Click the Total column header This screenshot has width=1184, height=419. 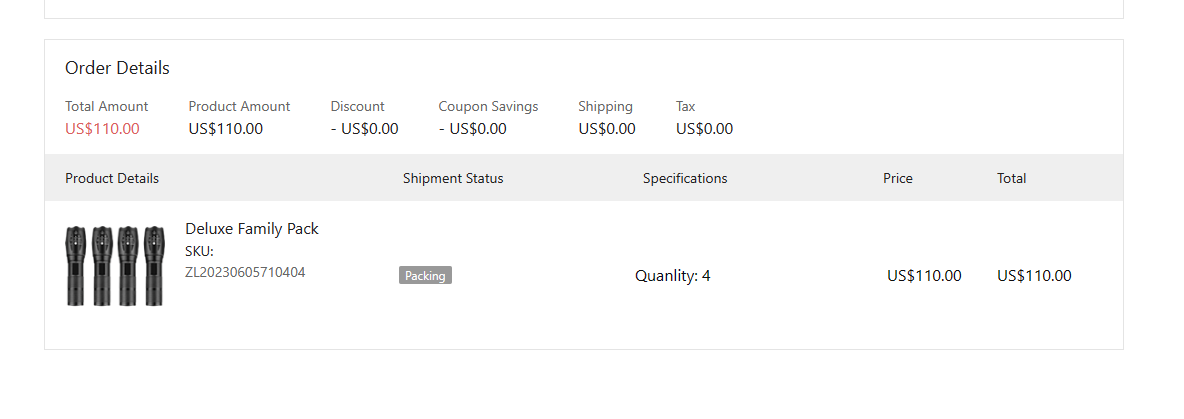(1011, 179)
